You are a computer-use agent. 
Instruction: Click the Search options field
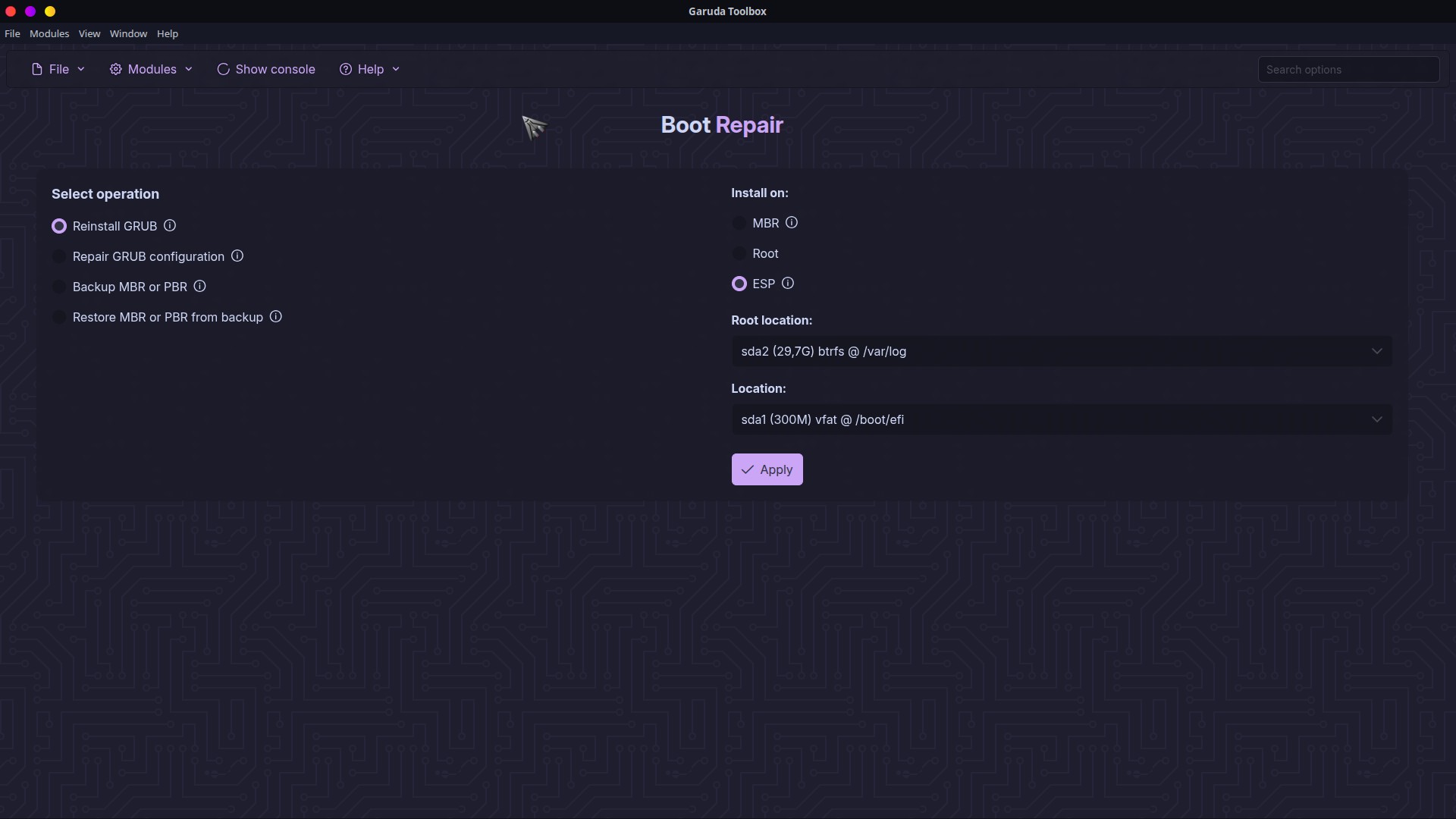click(x=1348, y=69)
